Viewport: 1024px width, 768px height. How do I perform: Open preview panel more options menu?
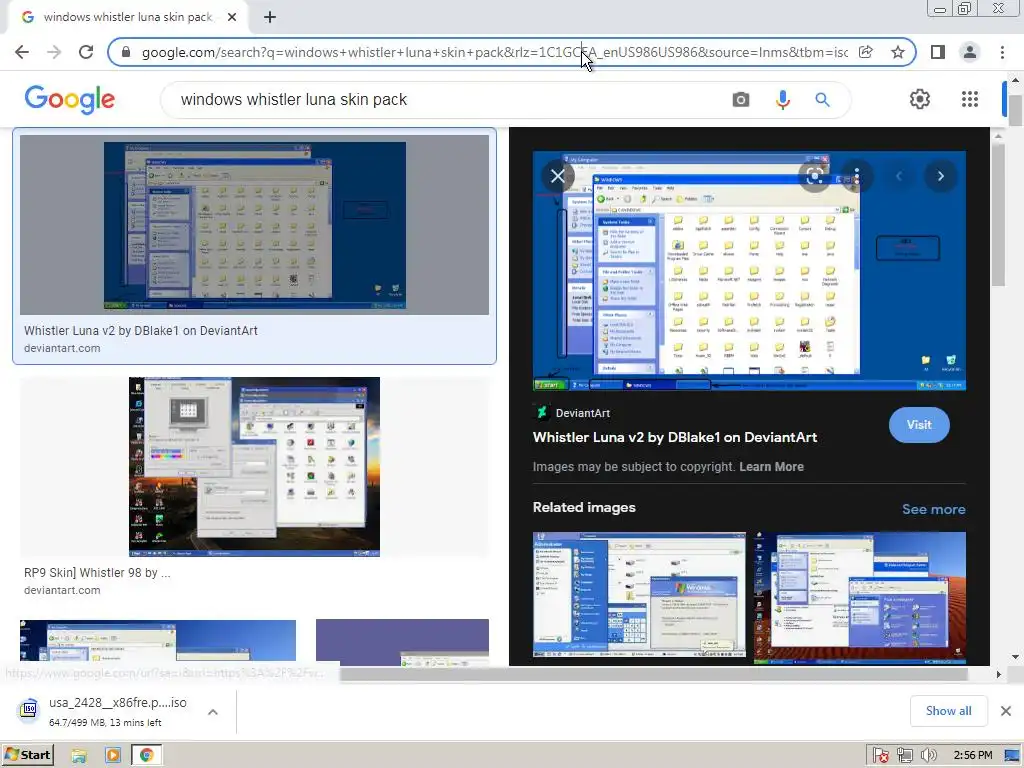pyautogui.click(x=856, y=176)
